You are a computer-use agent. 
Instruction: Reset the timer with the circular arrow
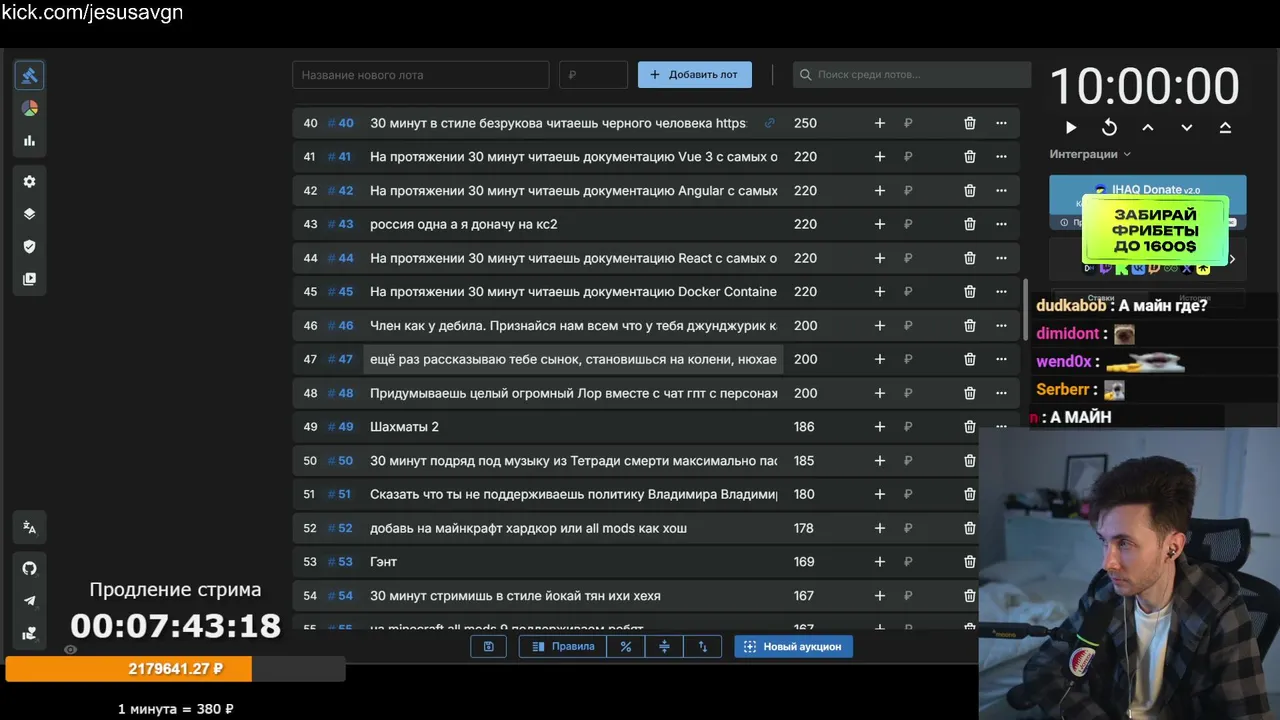click(x=1109, y=127)
